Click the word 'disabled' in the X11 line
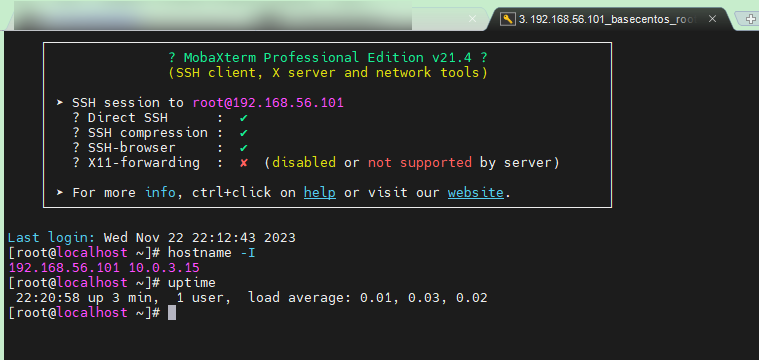759x360 pixels. pos(304,163)
